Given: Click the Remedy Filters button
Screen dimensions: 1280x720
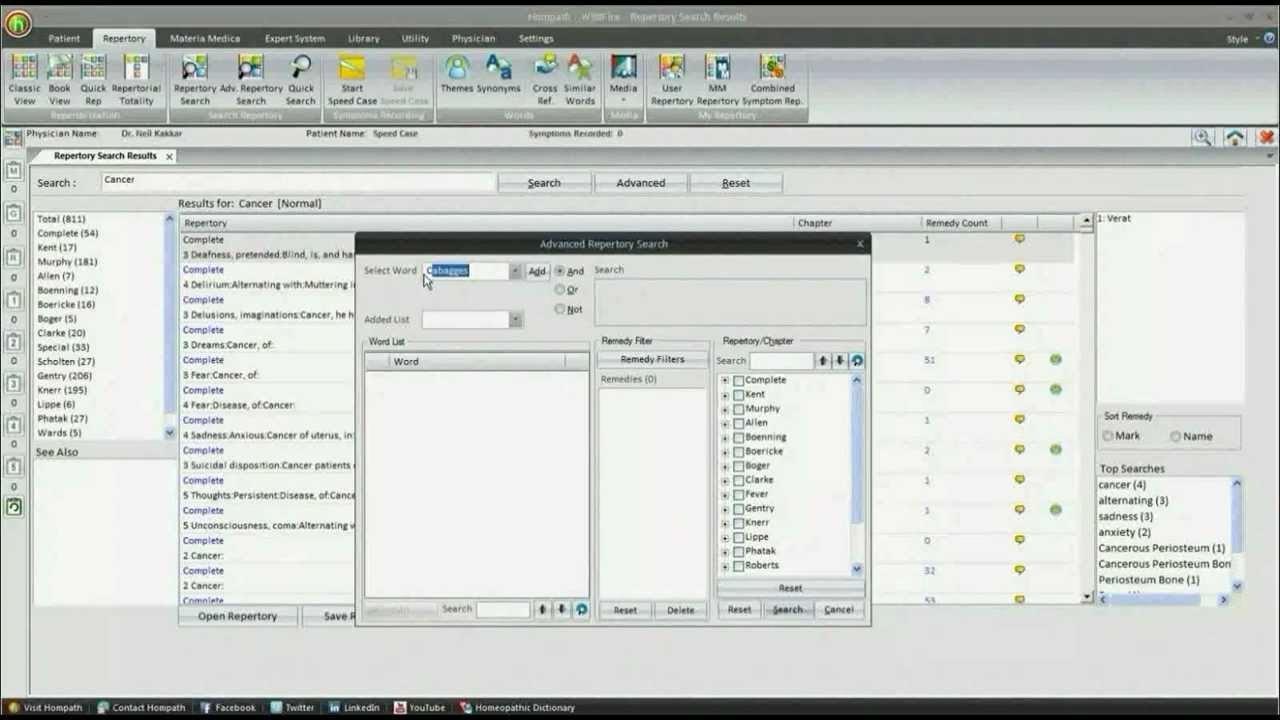Looking at the screenshot, I should click(652, 359).
